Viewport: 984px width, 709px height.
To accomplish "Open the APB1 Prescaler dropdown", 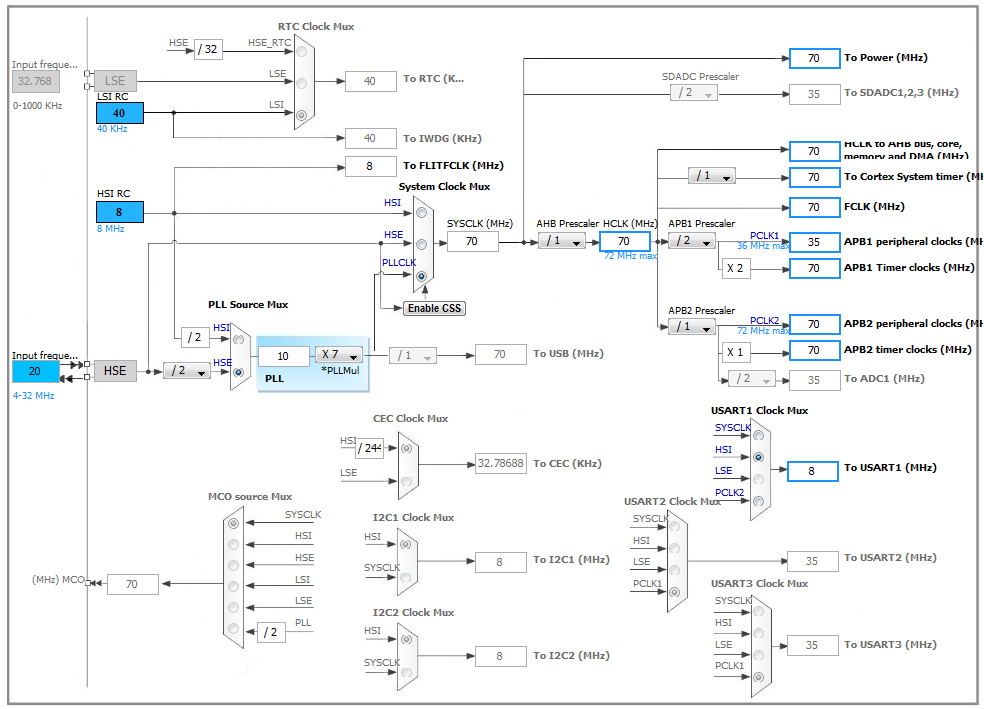I will [692, 241].
